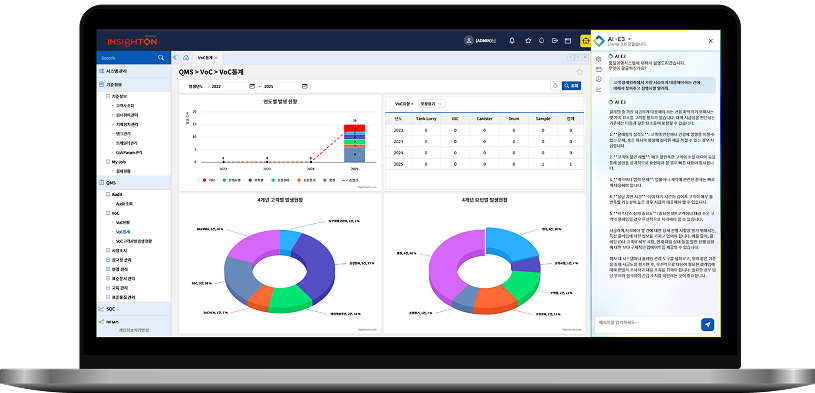815x393 pixels.
Task: Mark the page as favorite with outline star
Action: (x=580, y=72)
